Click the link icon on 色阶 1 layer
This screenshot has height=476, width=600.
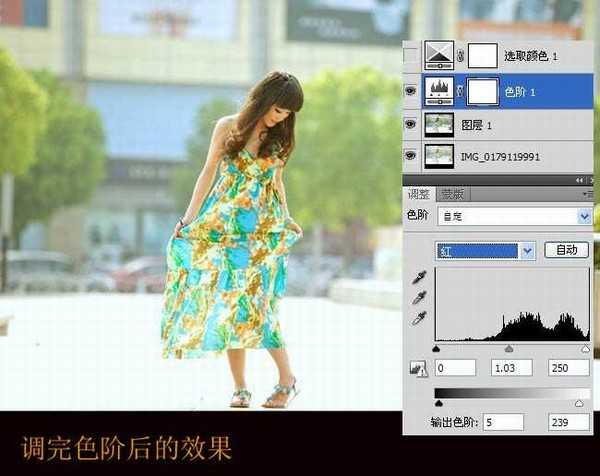[x=460, y=91]
